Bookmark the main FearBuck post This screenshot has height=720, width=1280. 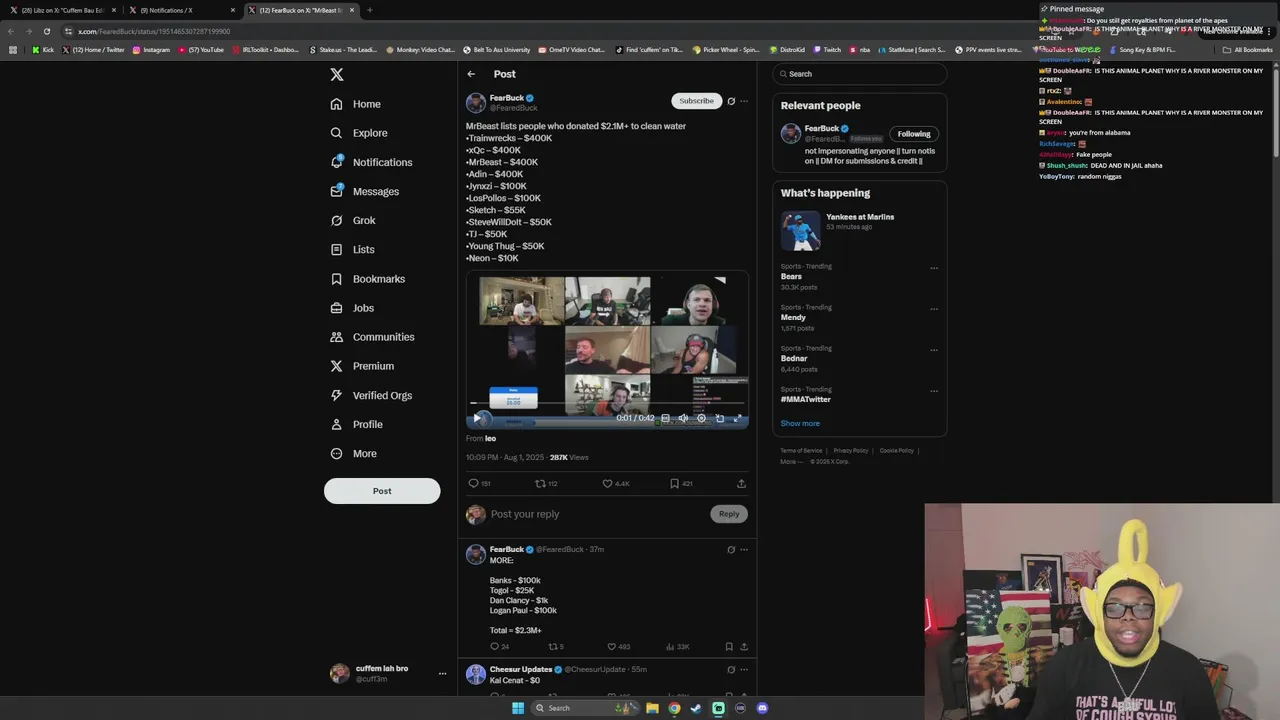[x=674, y=484]
